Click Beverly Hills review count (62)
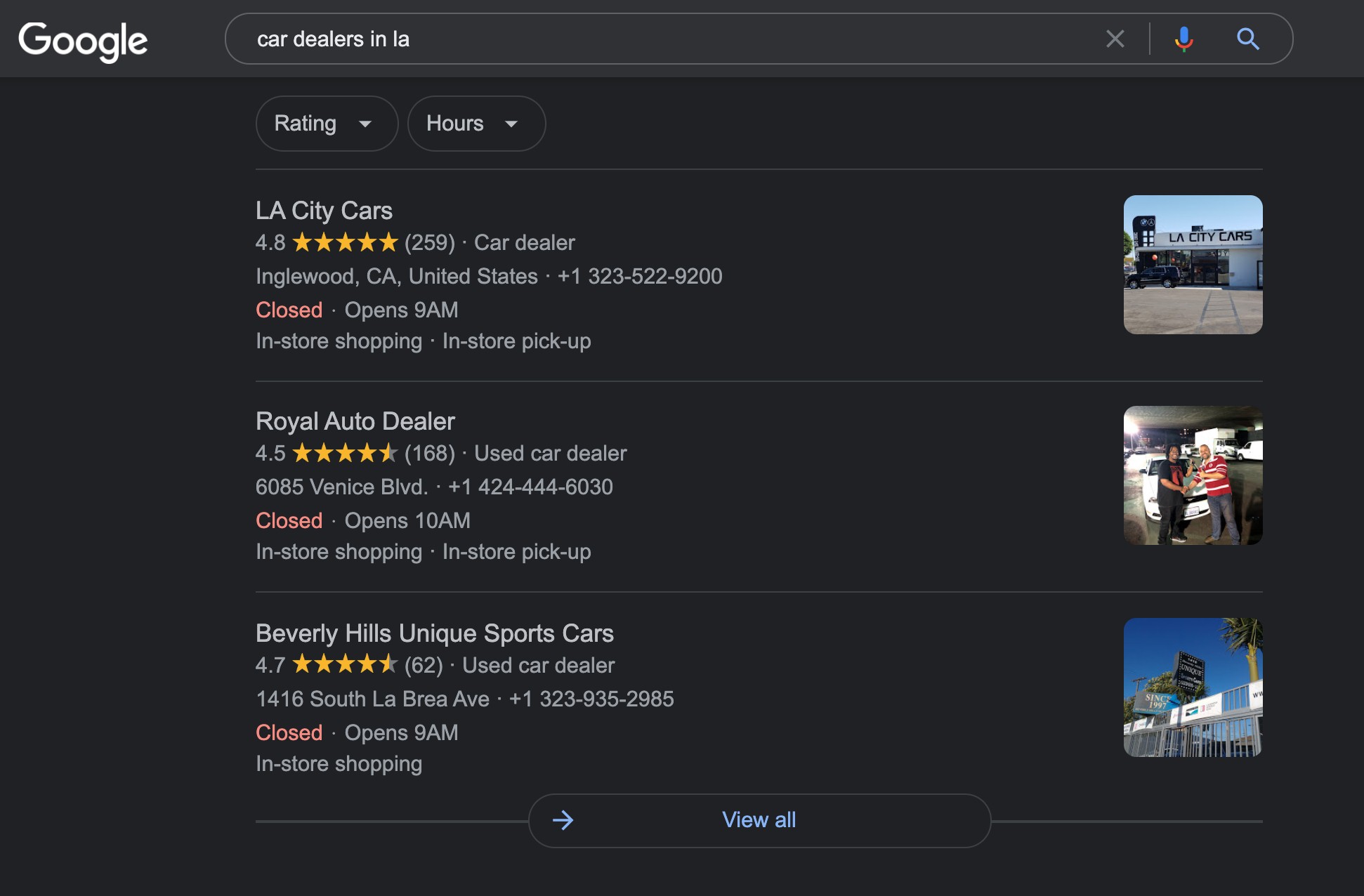The height and width of the screenshot is (896, 1364). pos(424,666)
